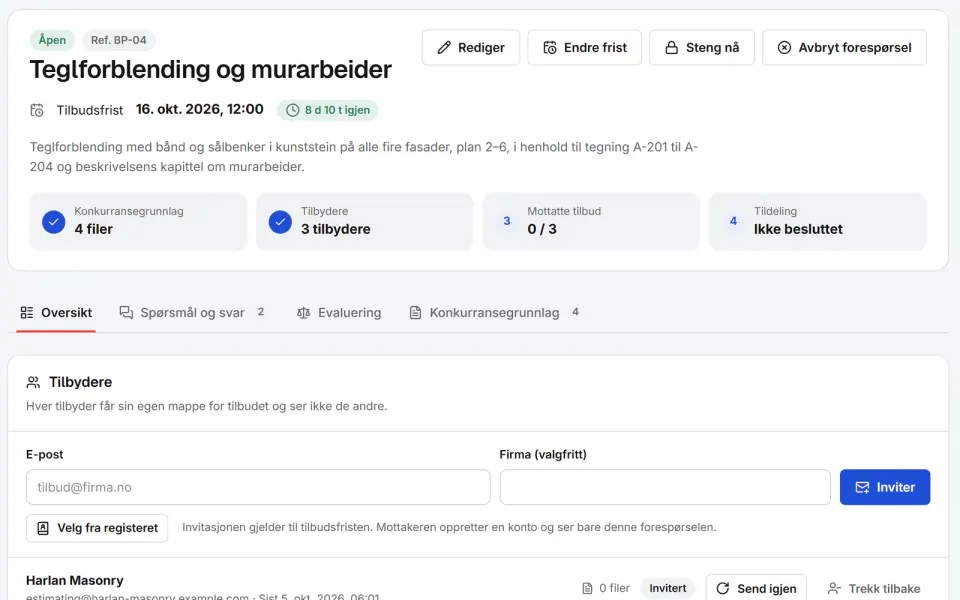The image size is (960, 600).
Task: Click the scales icon for Evaluering
Action: 304,313
